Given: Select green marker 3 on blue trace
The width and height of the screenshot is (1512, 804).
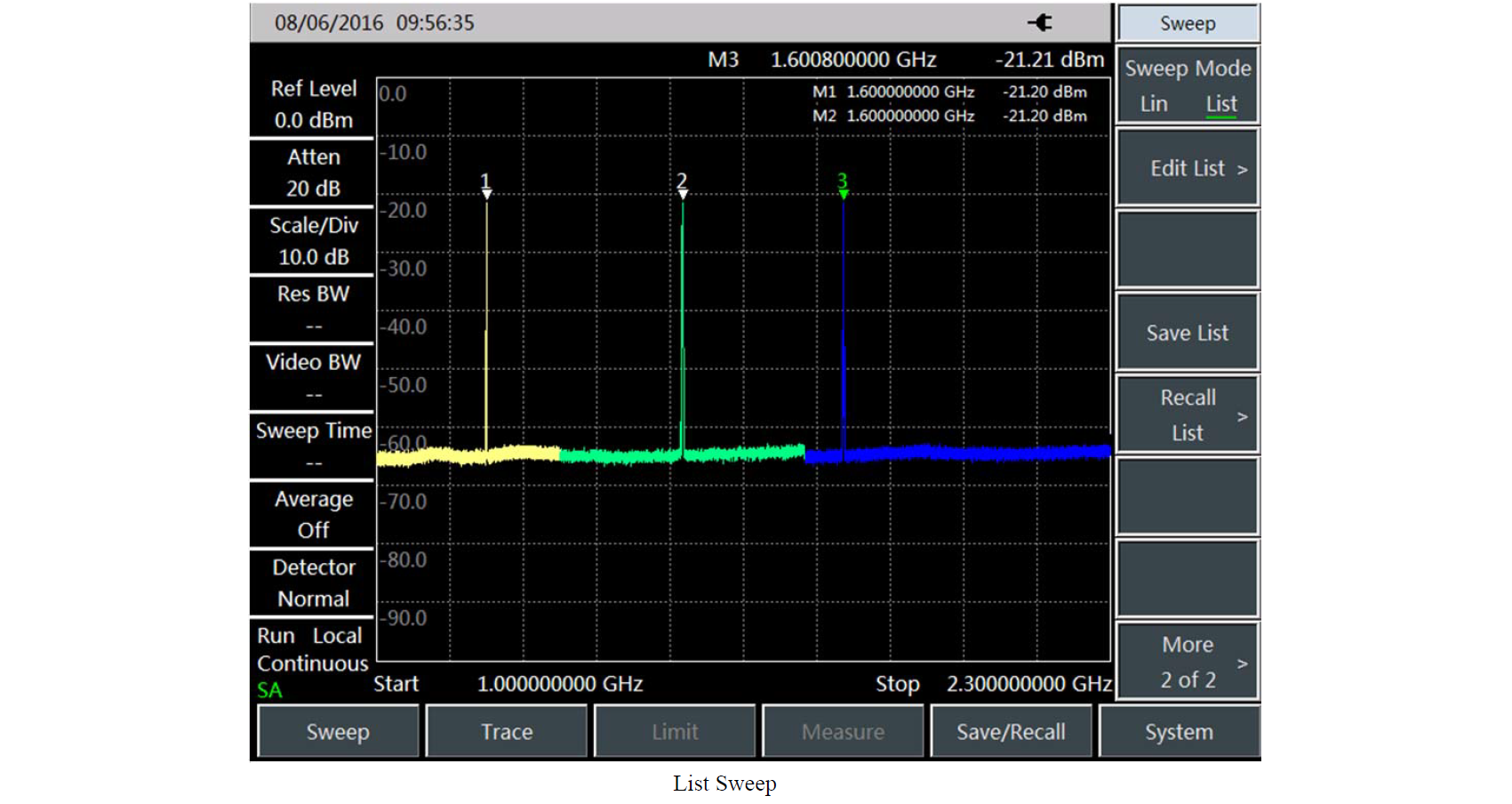Looking at the screenshot, I should tap(843, 185).
